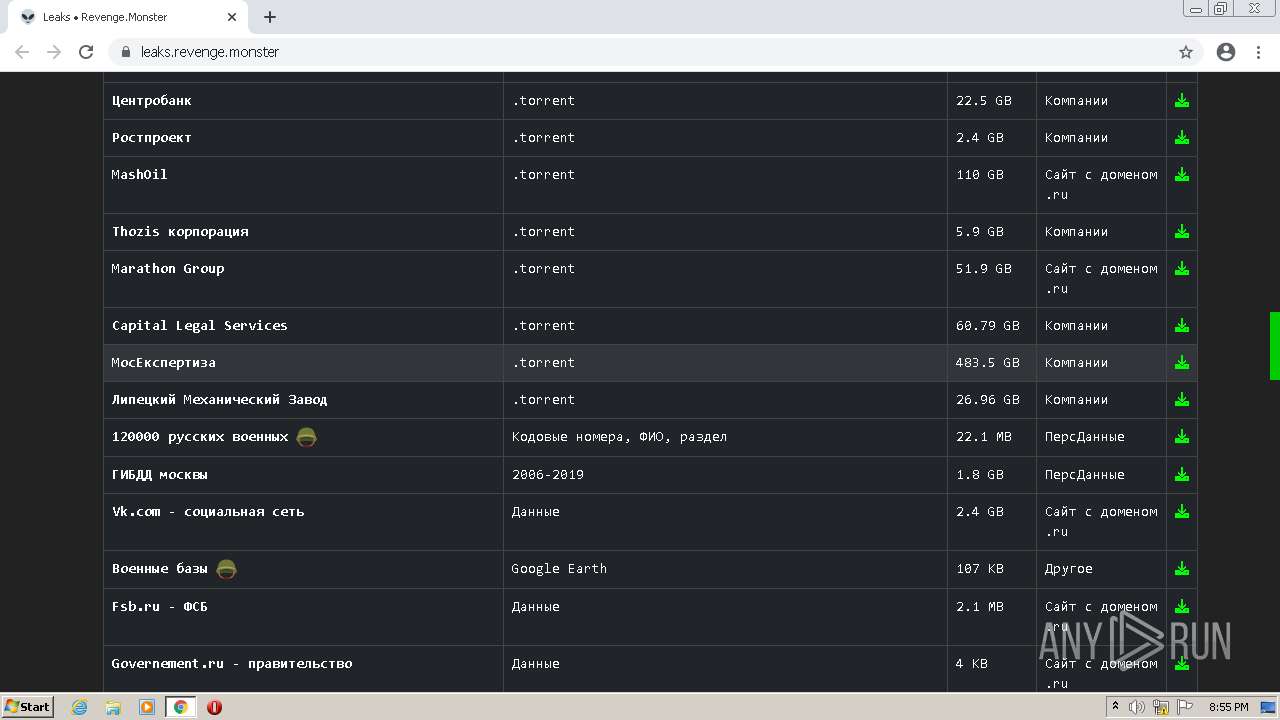Select the Центробанк name cell
Viewport: 1280px width, 720px height.
(303, 101)
